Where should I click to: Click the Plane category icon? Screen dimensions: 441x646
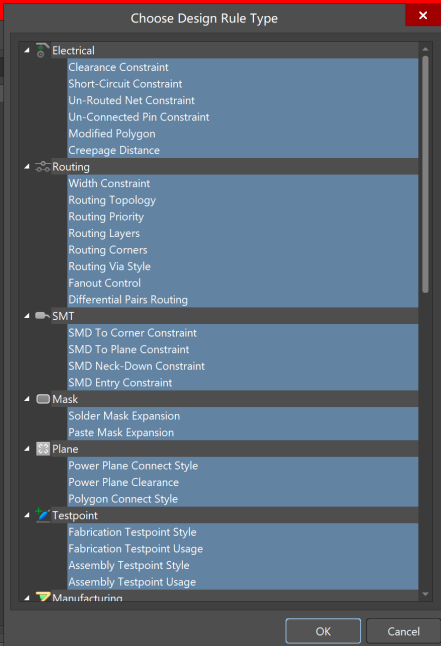tap(43, 449)
